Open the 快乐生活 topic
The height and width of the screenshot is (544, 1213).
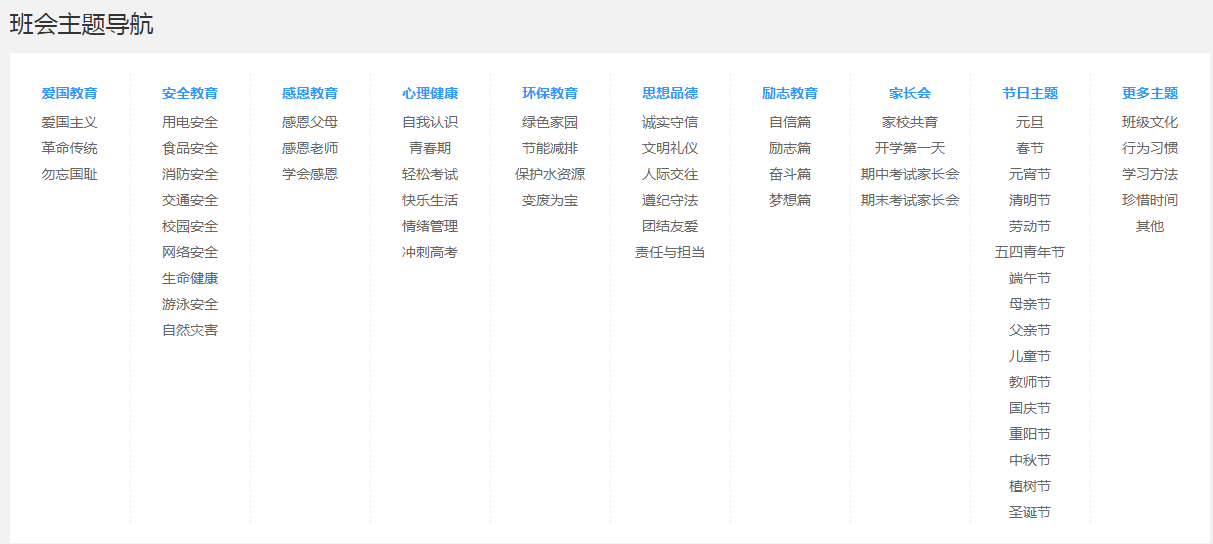430,200
